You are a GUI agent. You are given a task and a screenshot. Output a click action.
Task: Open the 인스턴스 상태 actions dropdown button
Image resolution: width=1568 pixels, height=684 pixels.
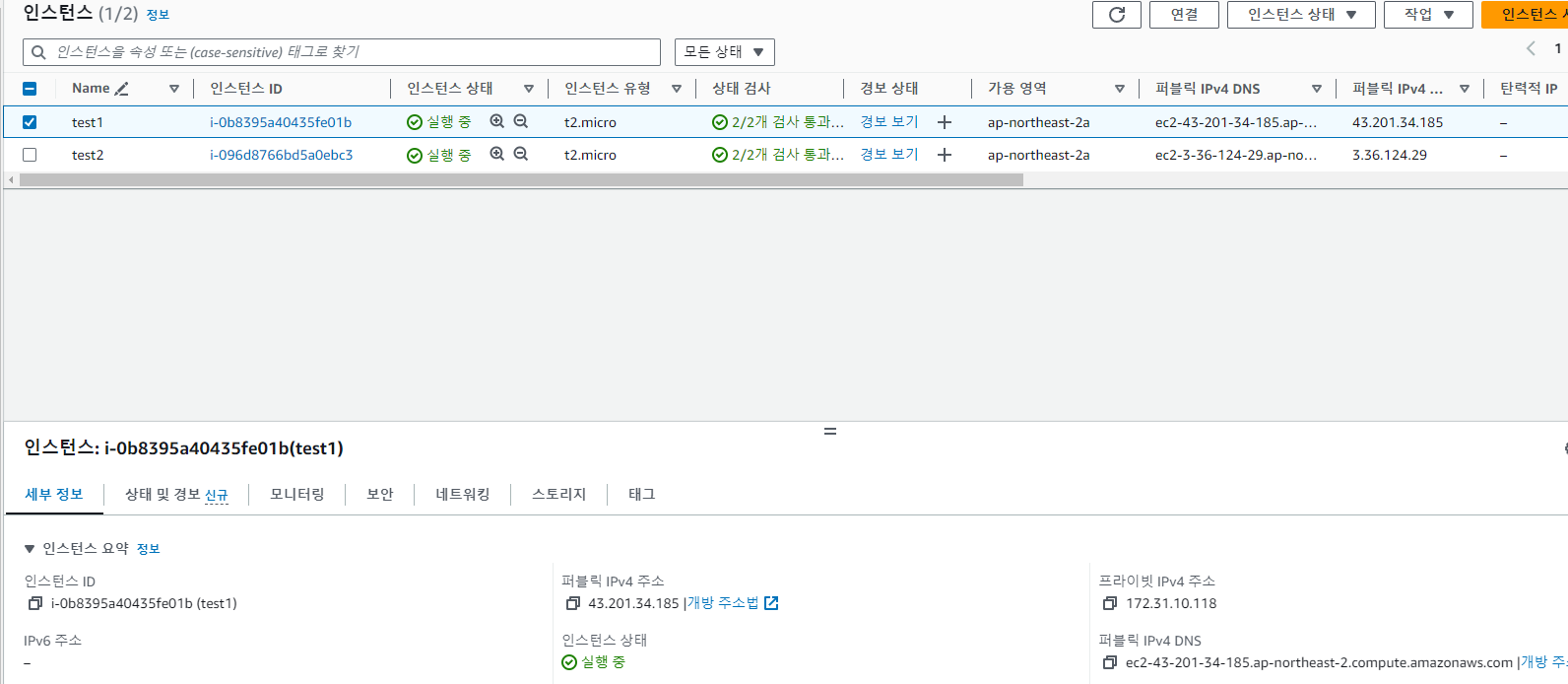pyautogui.click(x=1301, y=15)
